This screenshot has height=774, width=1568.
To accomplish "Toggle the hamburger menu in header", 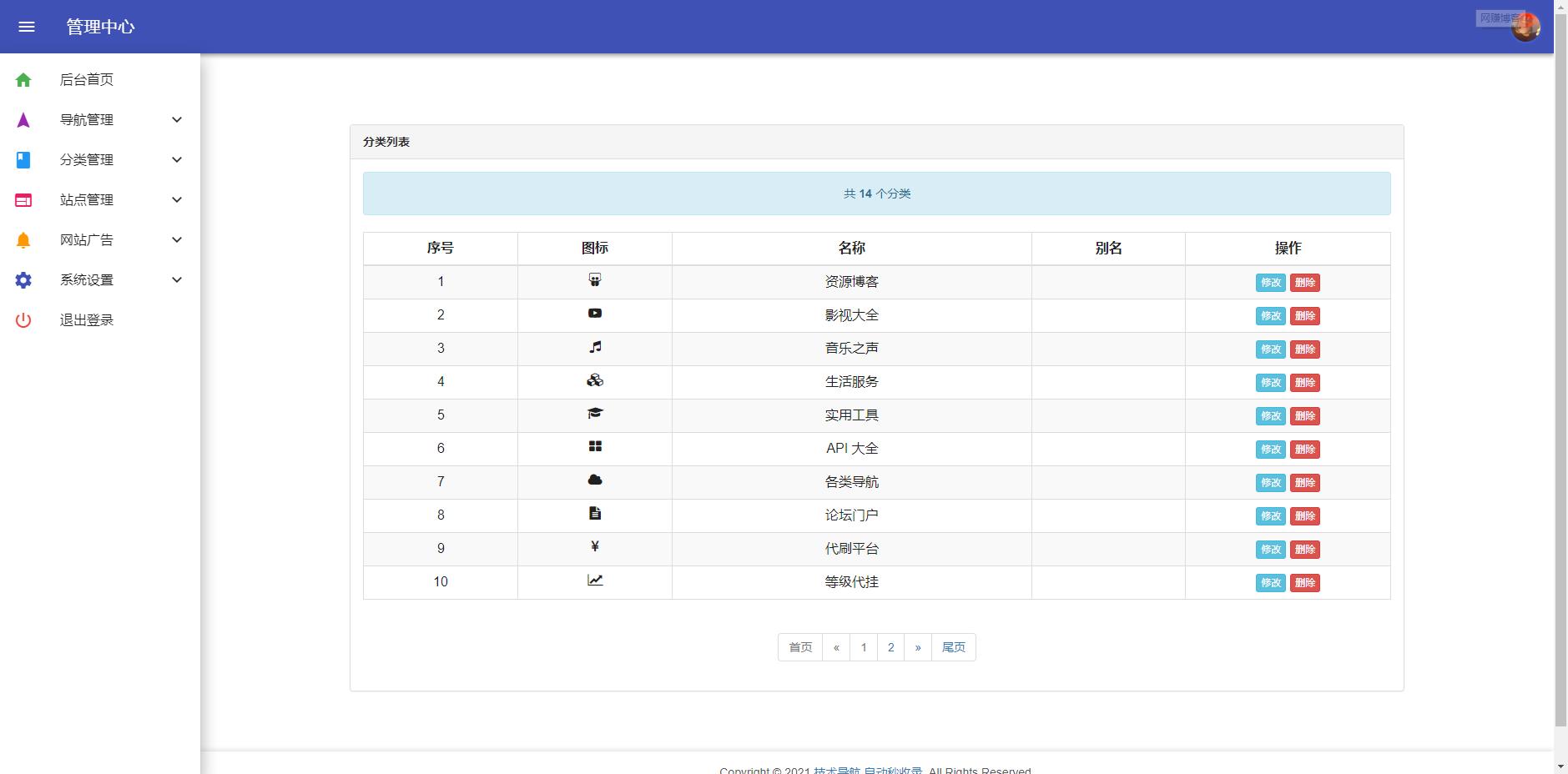I will 27,27.
